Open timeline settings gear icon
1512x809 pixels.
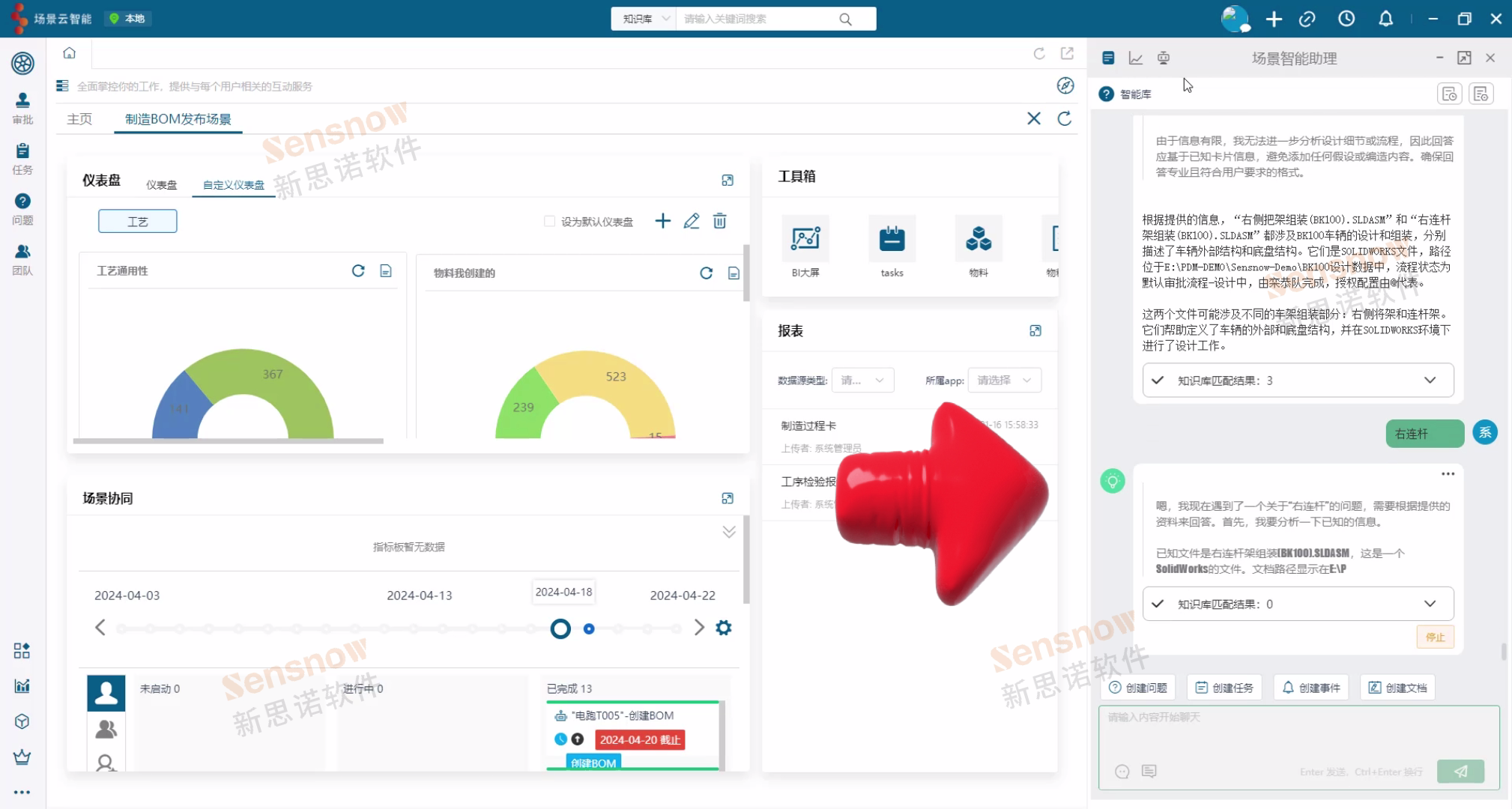[723, 628]
